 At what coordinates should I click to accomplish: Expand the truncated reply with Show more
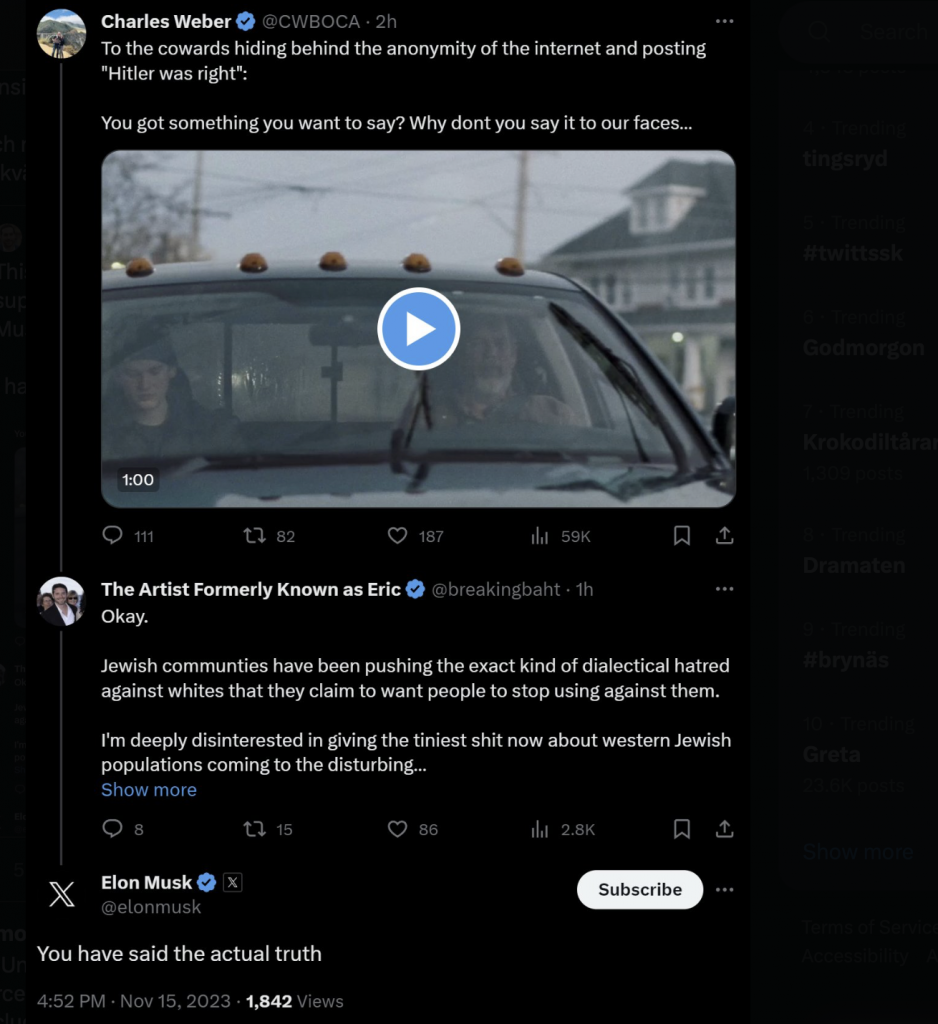tap(149, 790)
